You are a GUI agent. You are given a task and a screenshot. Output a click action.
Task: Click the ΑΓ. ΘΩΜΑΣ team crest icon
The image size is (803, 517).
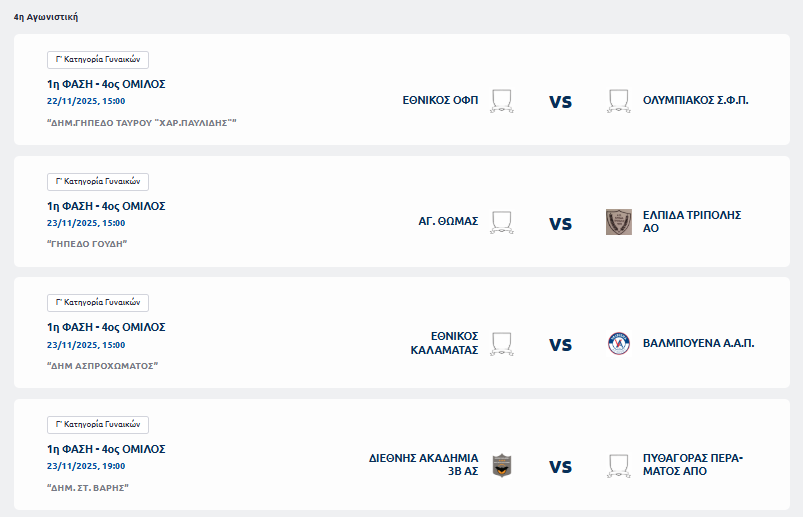coord(501,222)
